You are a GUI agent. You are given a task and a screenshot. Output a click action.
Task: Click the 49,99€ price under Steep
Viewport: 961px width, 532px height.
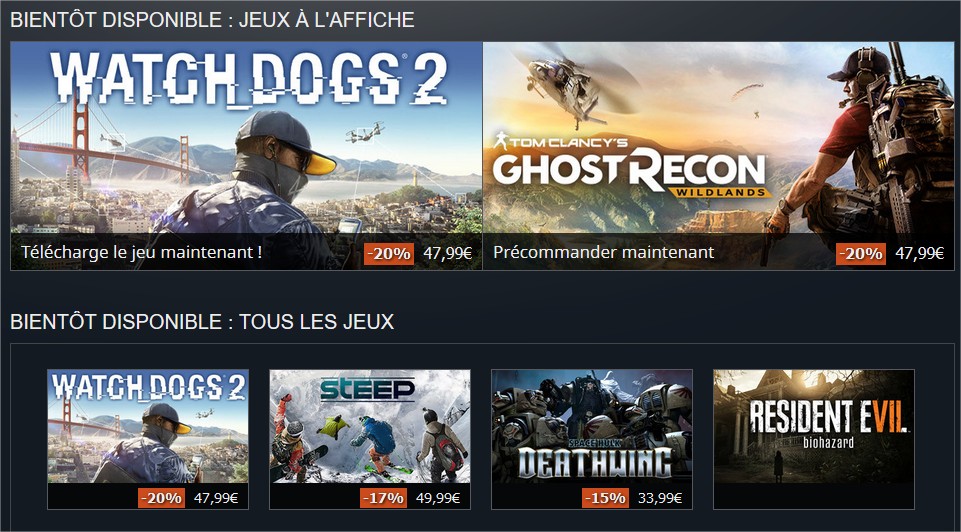(438, 498)
